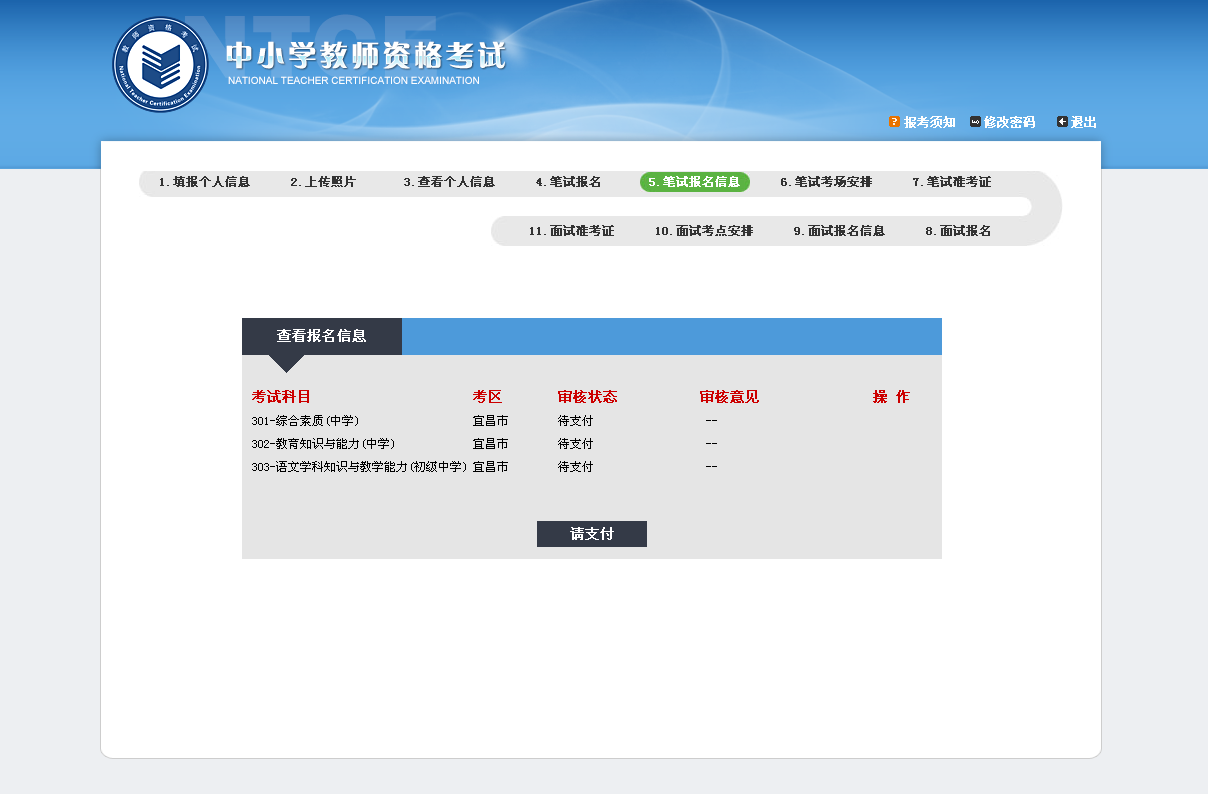The width and height of the screenshot is (1208, 794).
Task: Go to step 1 填报个人信息
Action: pyautogui.click(x=204, y=182)
